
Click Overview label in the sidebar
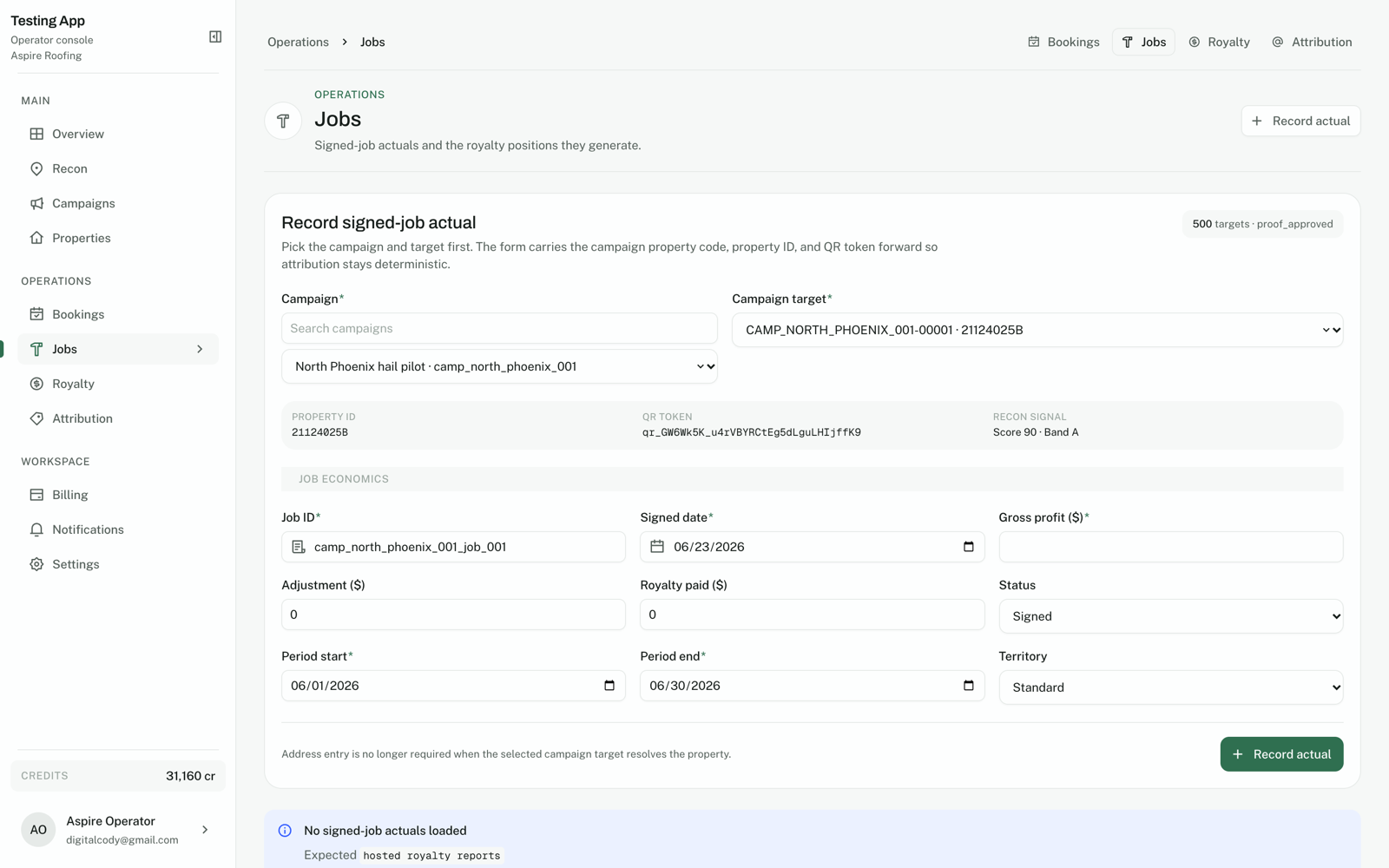[78, 134]
